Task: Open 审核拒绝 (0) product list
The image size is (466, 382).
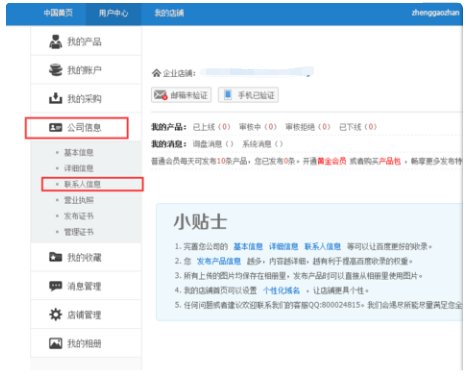Action: 308,127
